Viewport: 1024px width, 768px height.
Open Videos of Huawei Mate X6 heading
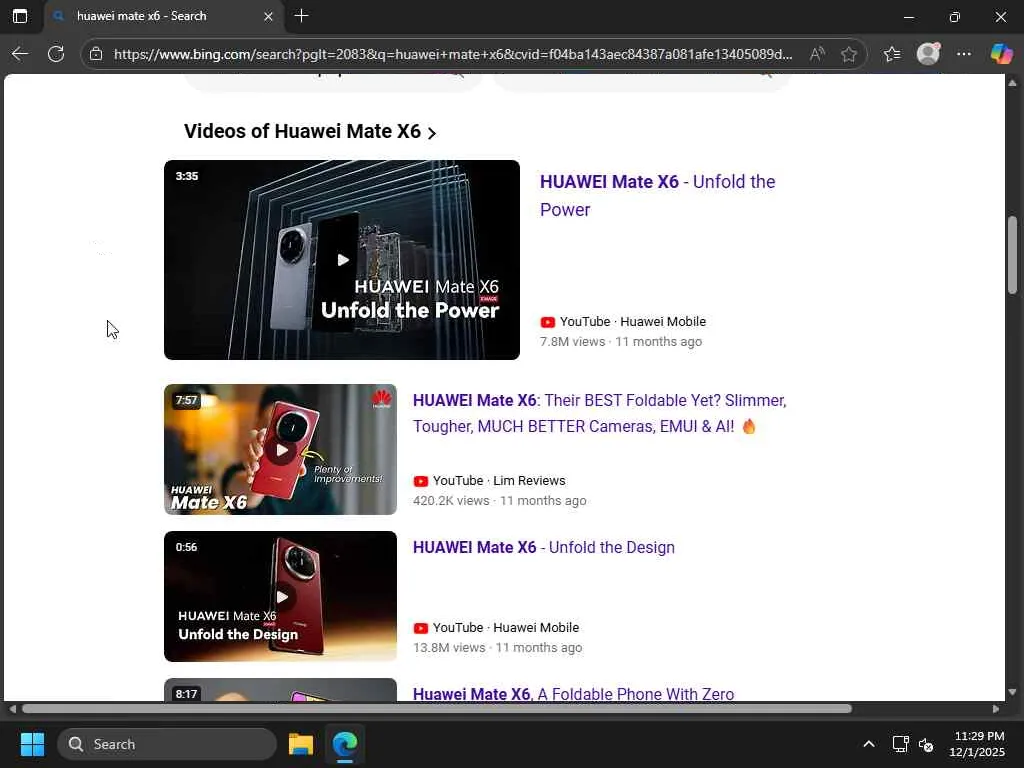click(x=302, y=131)
